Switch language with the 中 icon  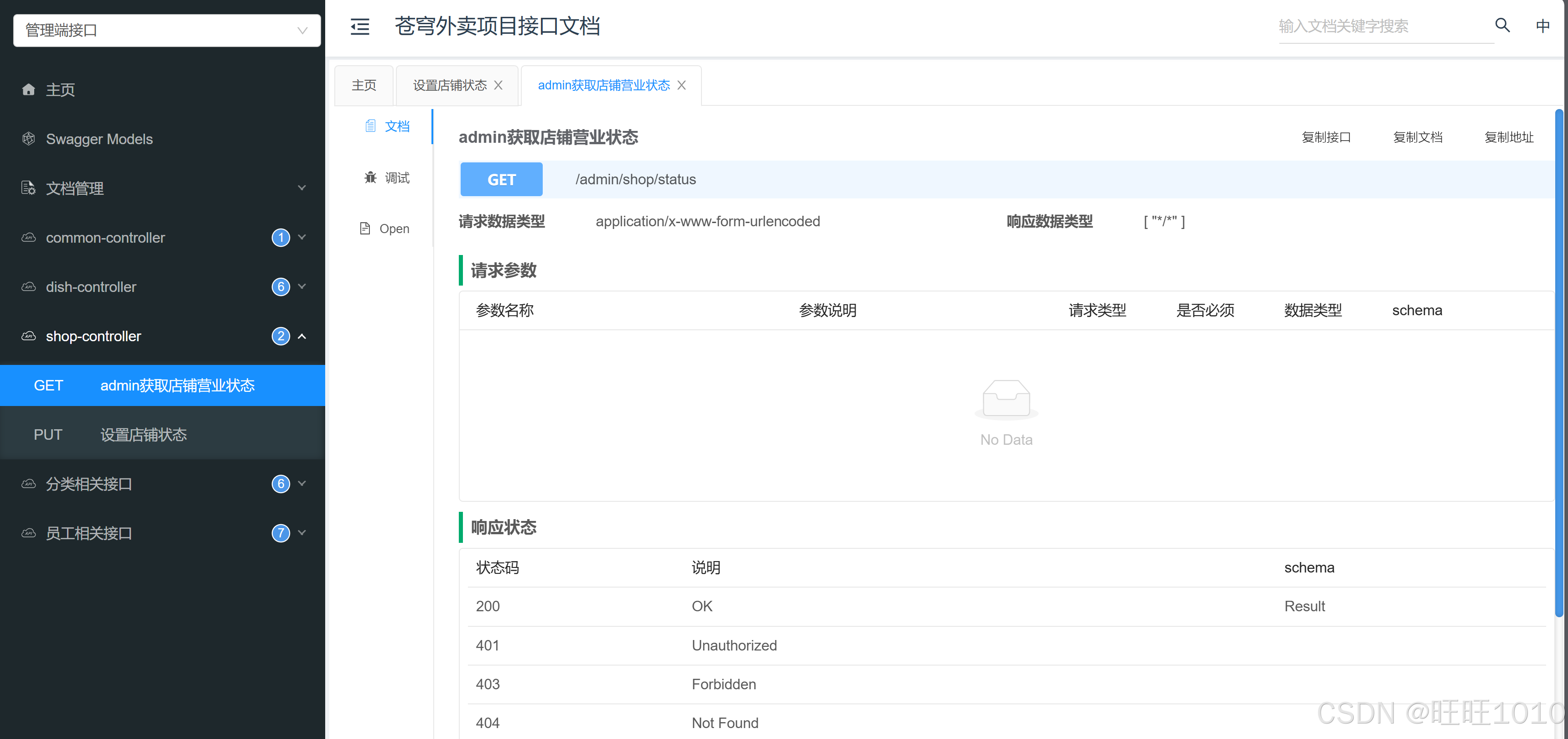point(1542,26)
